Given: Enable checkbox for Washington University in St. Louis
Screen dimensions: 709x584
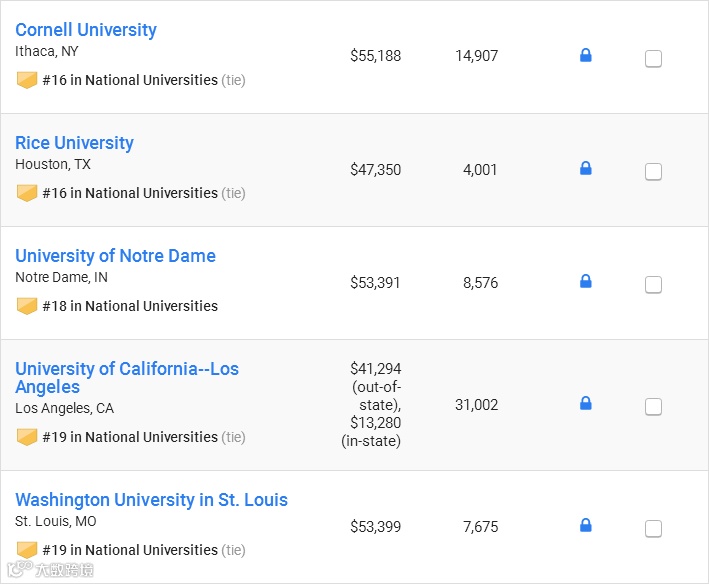Looking at the screenshot, I should click(653, 529).
